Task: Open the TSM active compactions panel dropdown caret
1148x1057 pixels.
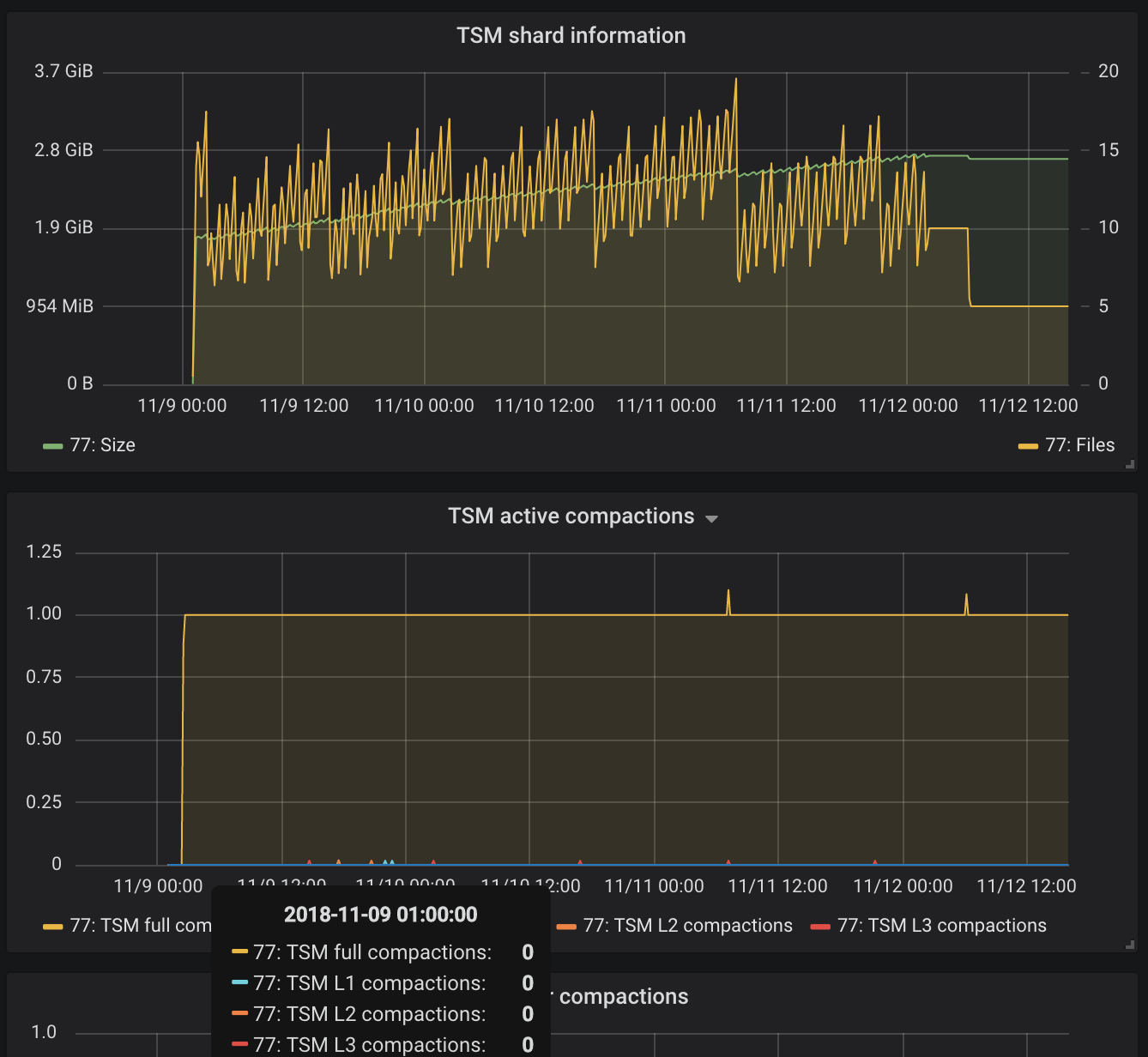Action: 712,518
